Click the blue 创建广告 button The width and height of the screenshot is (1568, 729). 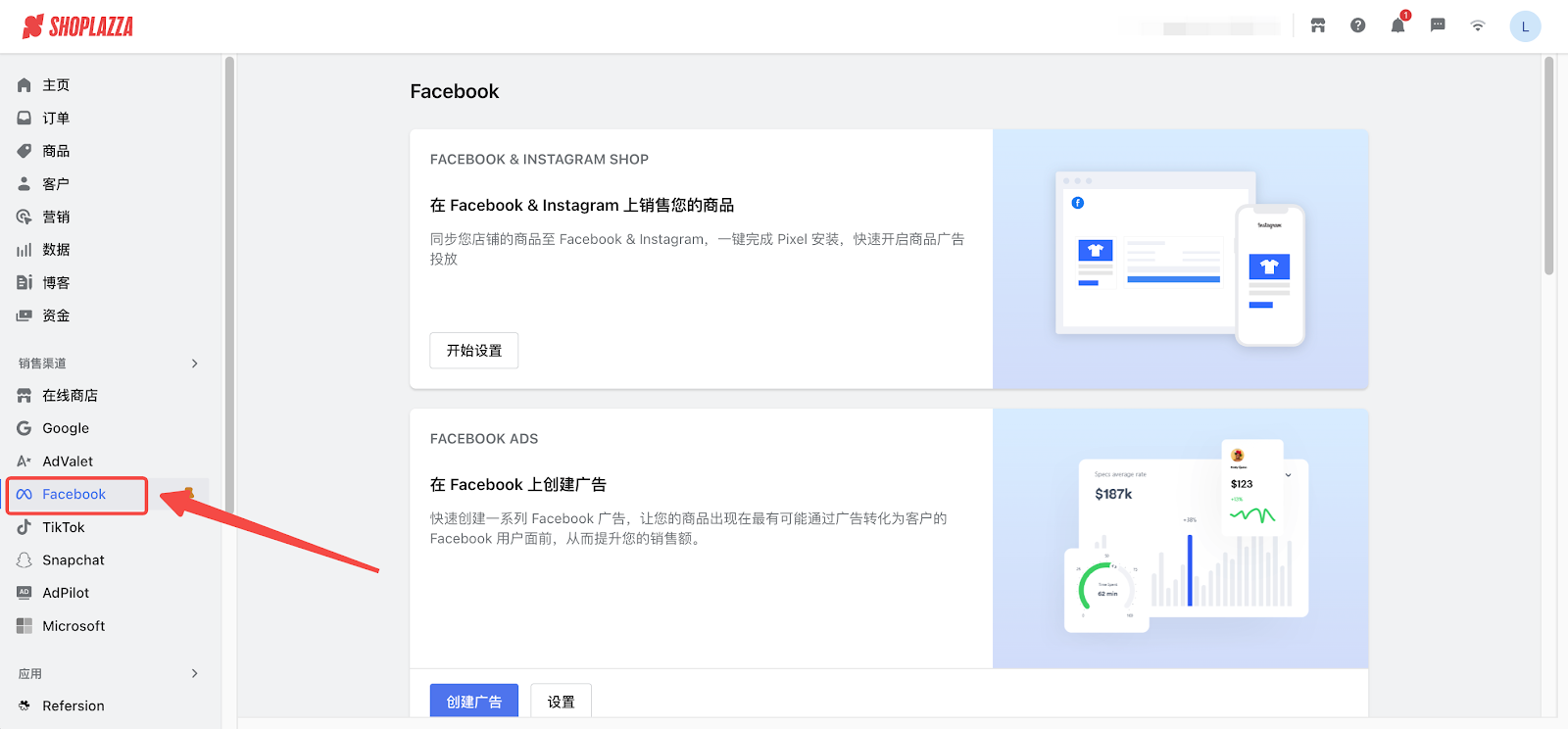pos(473,701)
